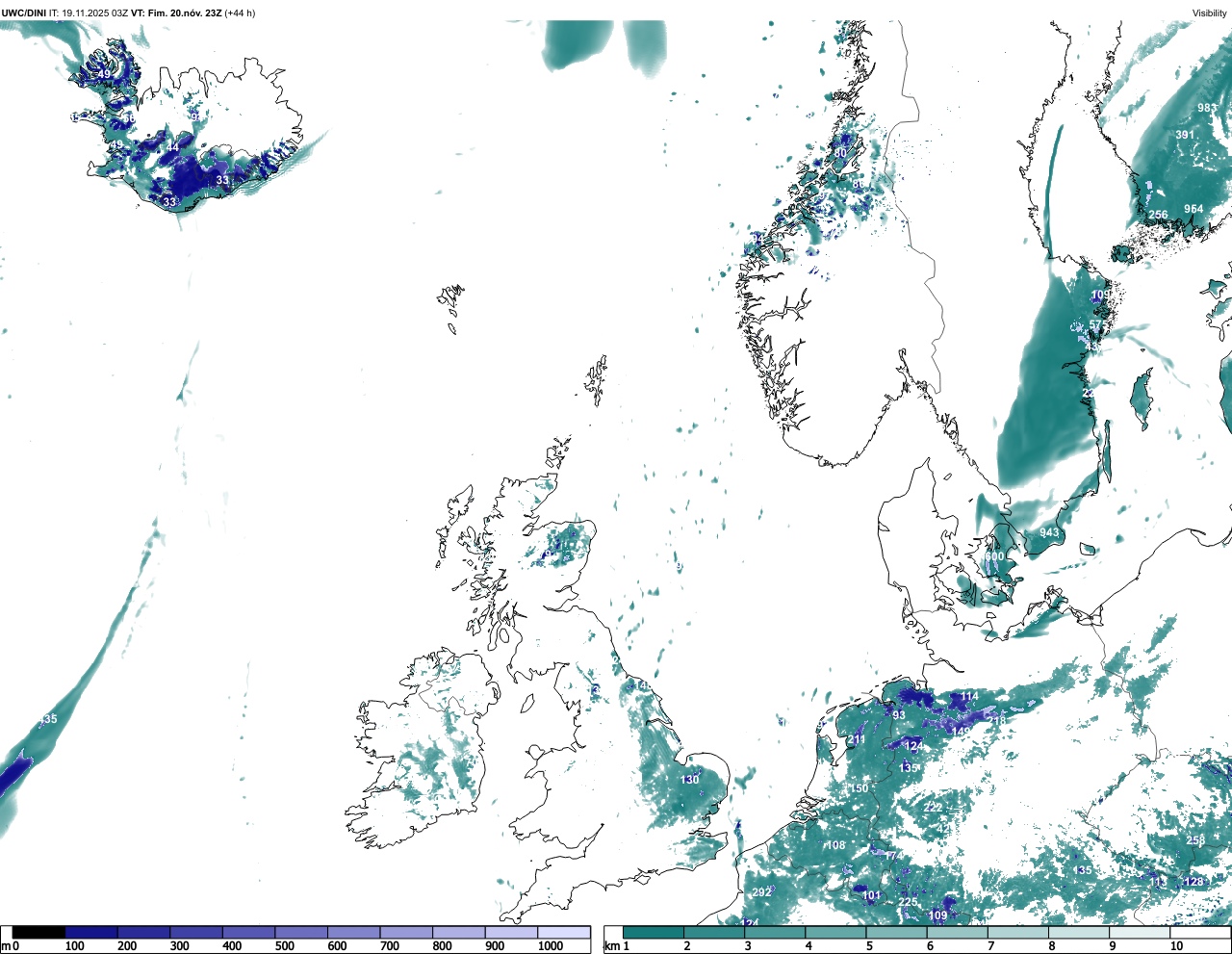Click the 114 value over northern Germany

(x=969, y=696)
